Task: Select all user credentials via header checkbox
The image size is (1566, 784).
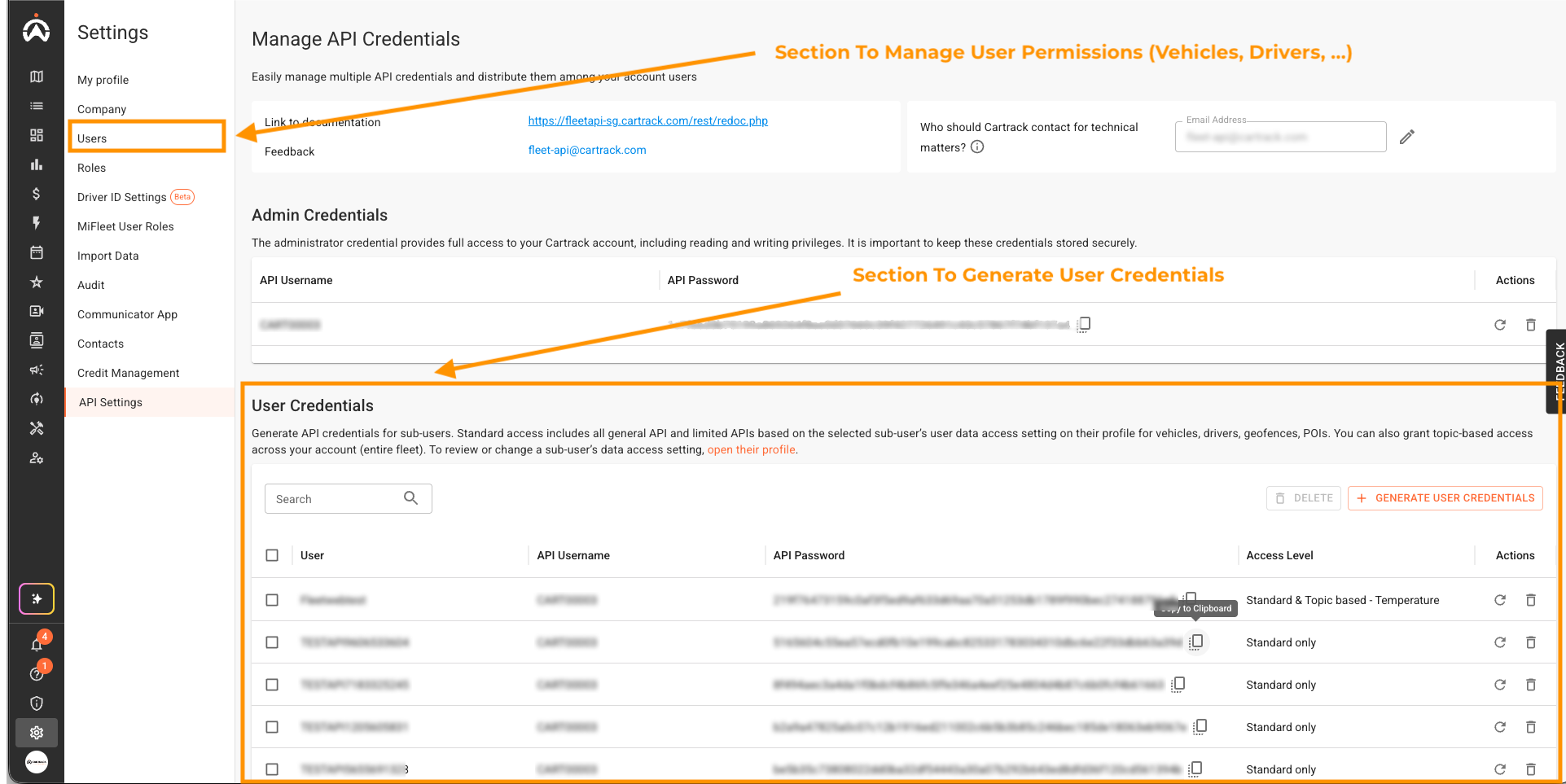Action: (x=272, y=555)
